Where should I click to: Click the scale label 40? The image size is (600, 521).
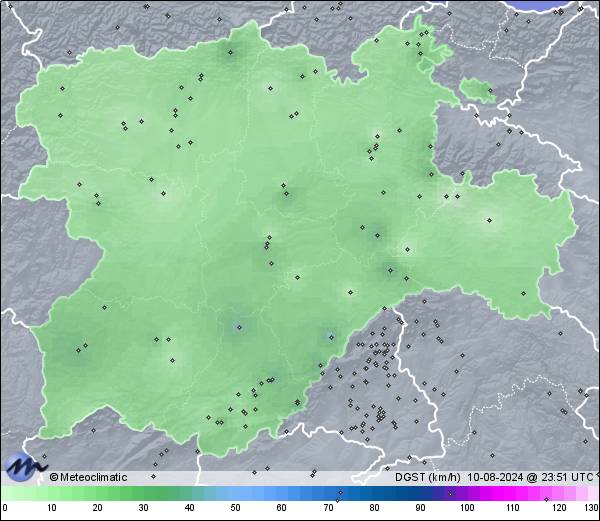coord(190,508)
